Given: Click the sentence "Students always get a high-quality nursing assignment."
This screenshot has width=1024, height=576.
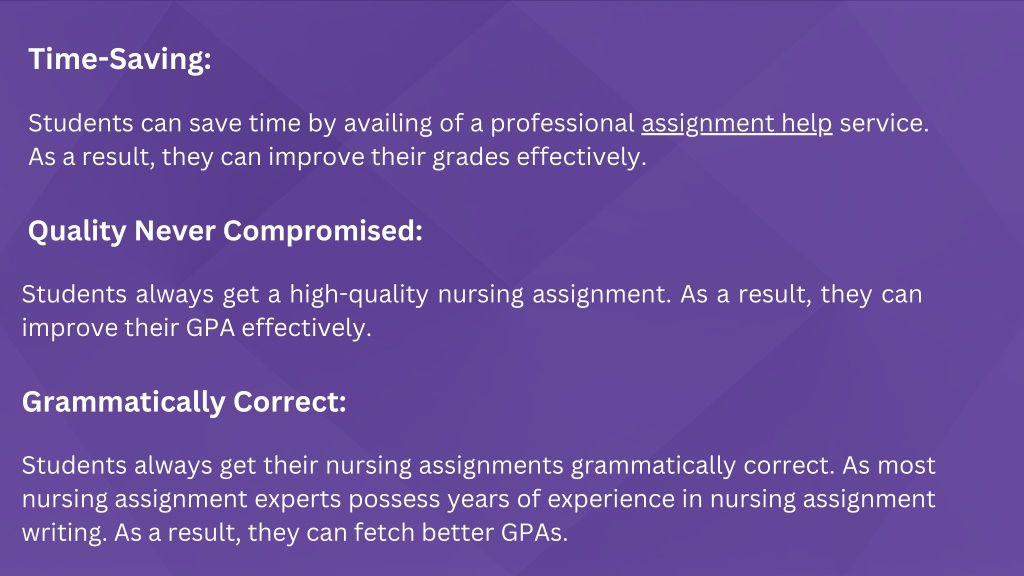Looking at the screenshot, I should click(x=346, y=295).
